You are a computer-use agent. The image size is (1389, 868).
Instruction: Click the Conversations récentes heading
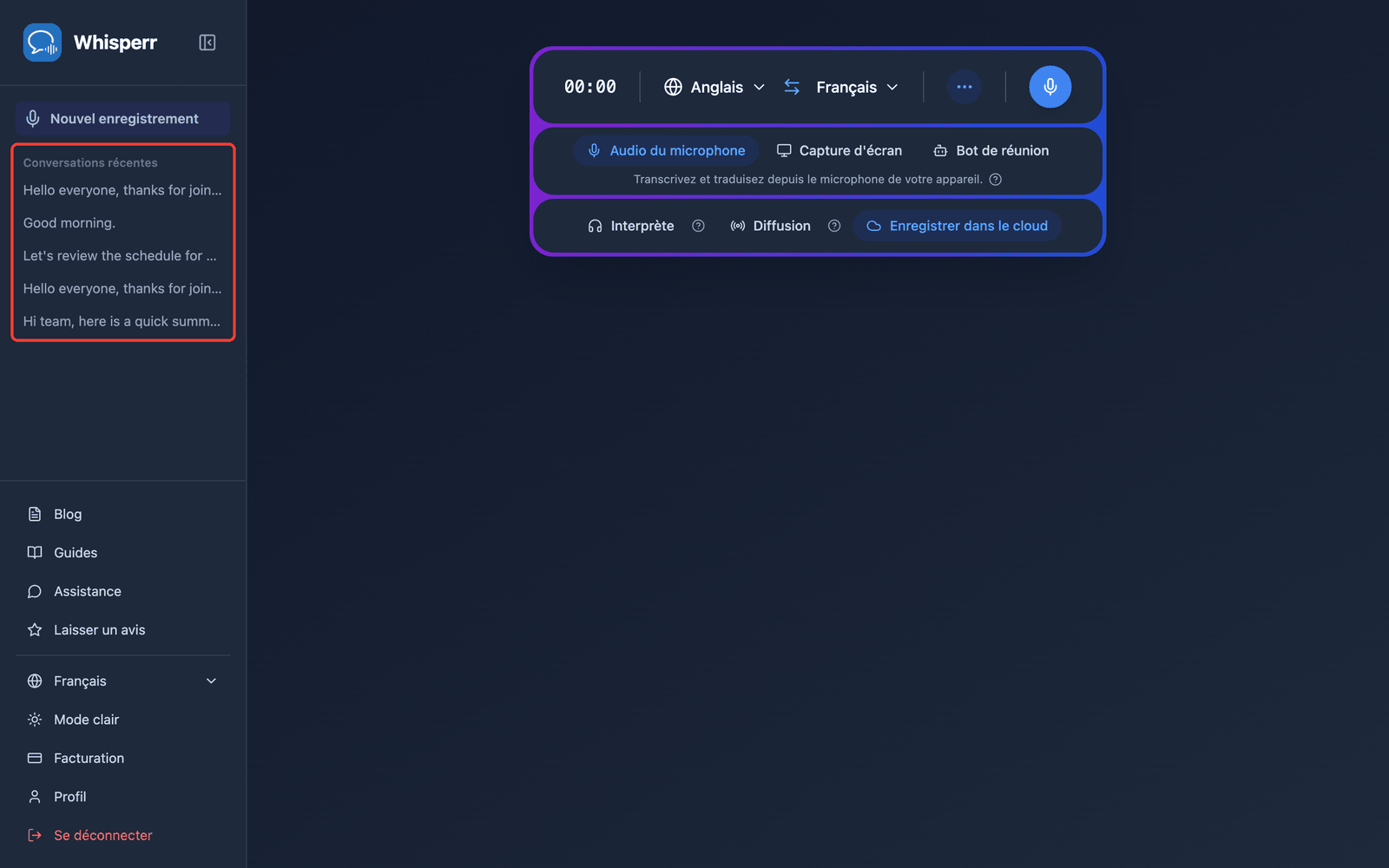click(x=90, y=163)
